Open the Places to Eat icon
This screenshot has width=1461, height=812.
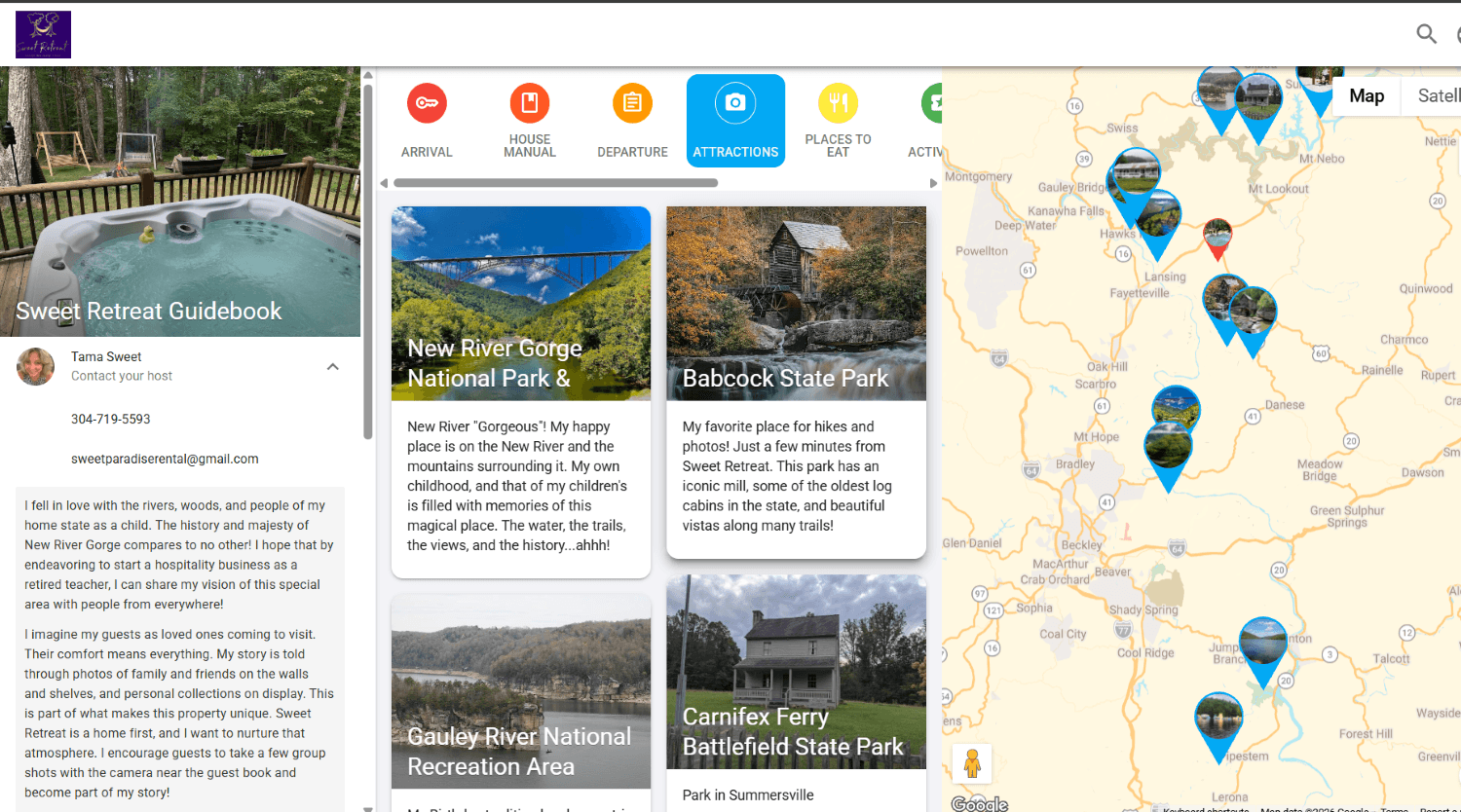coord(838,102)
